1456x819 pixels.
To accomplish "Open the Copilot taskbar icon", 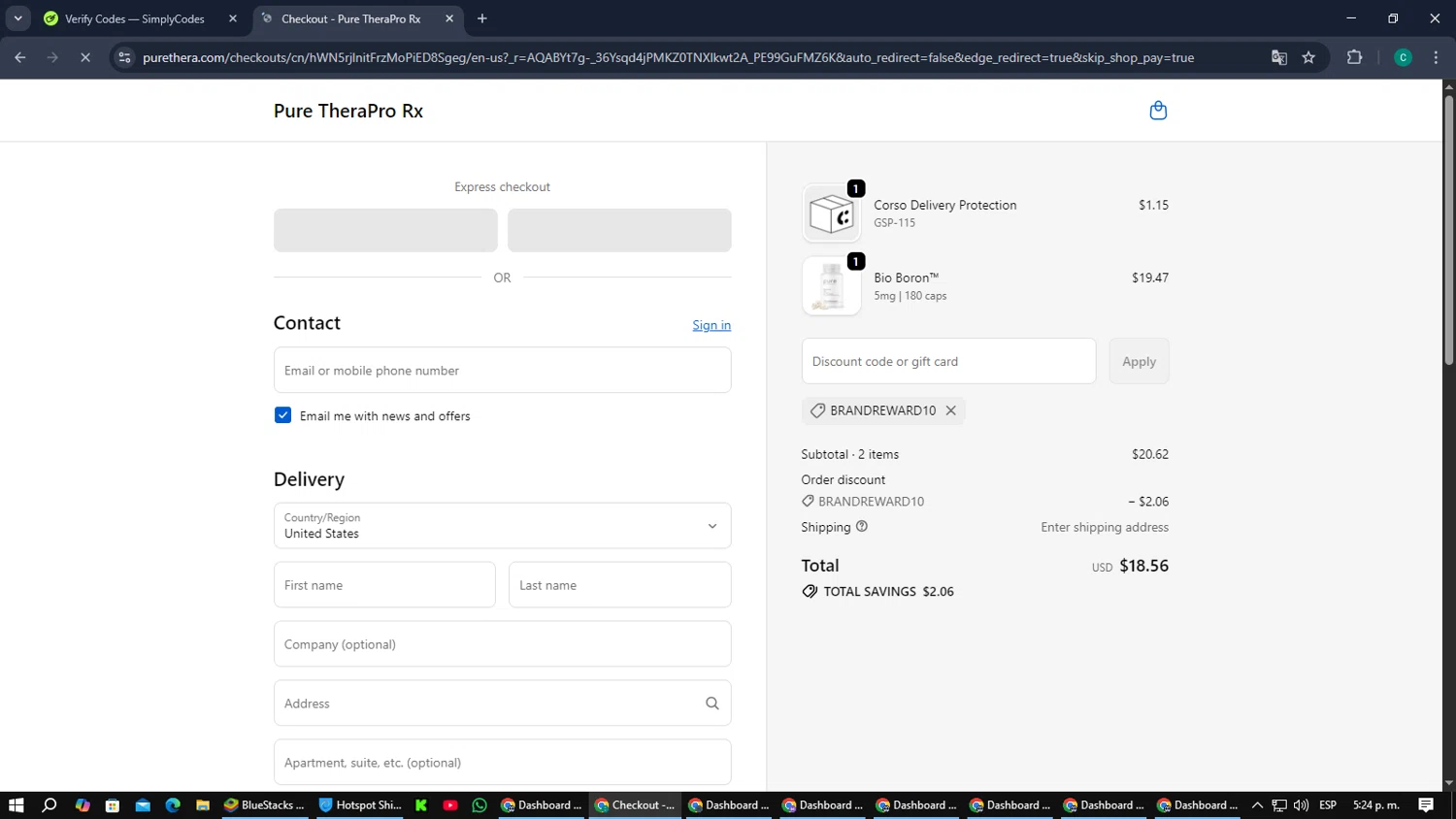I will click(x=83, y=805).
